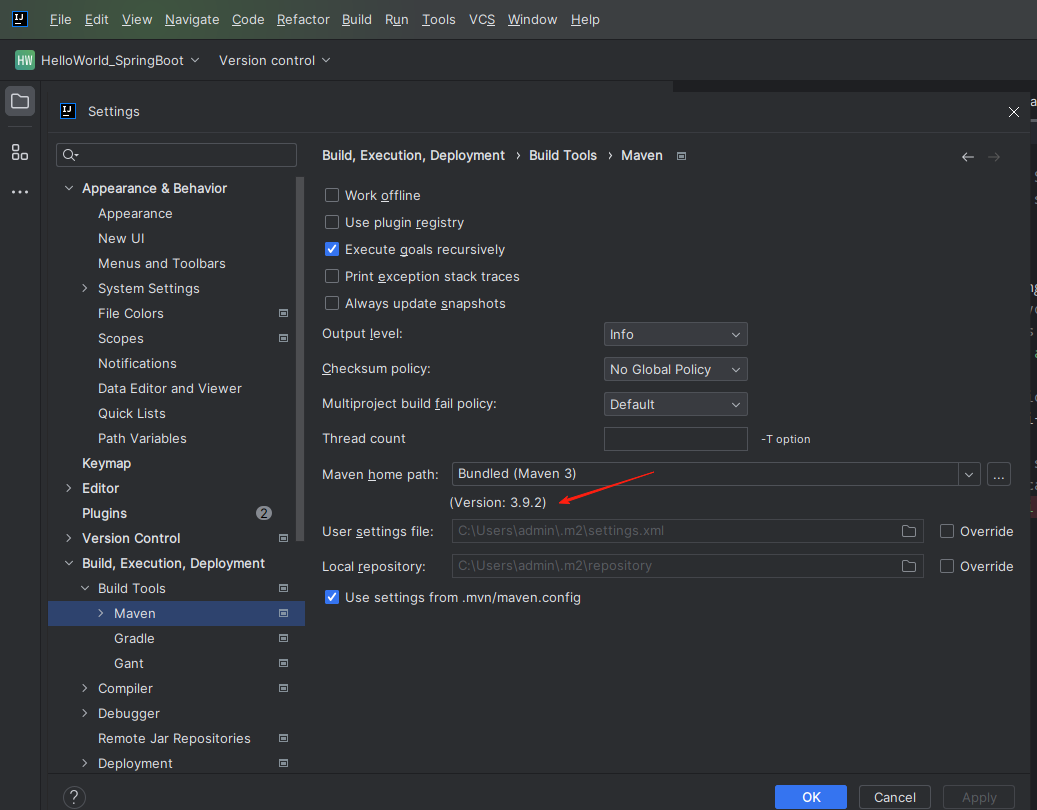The image size is (1037, 810).
Task: Expand the System Settings tree node
Action: click(85, 288)
